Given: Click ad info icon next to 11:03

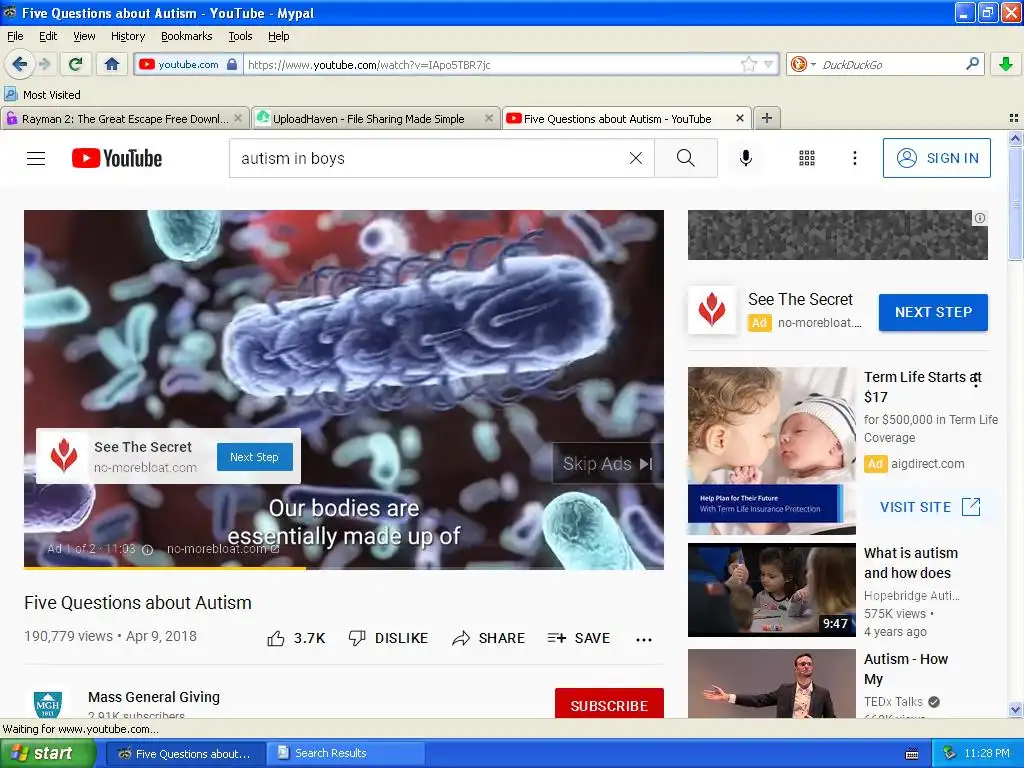Looking at the screenshot, I should pos(148,549).
